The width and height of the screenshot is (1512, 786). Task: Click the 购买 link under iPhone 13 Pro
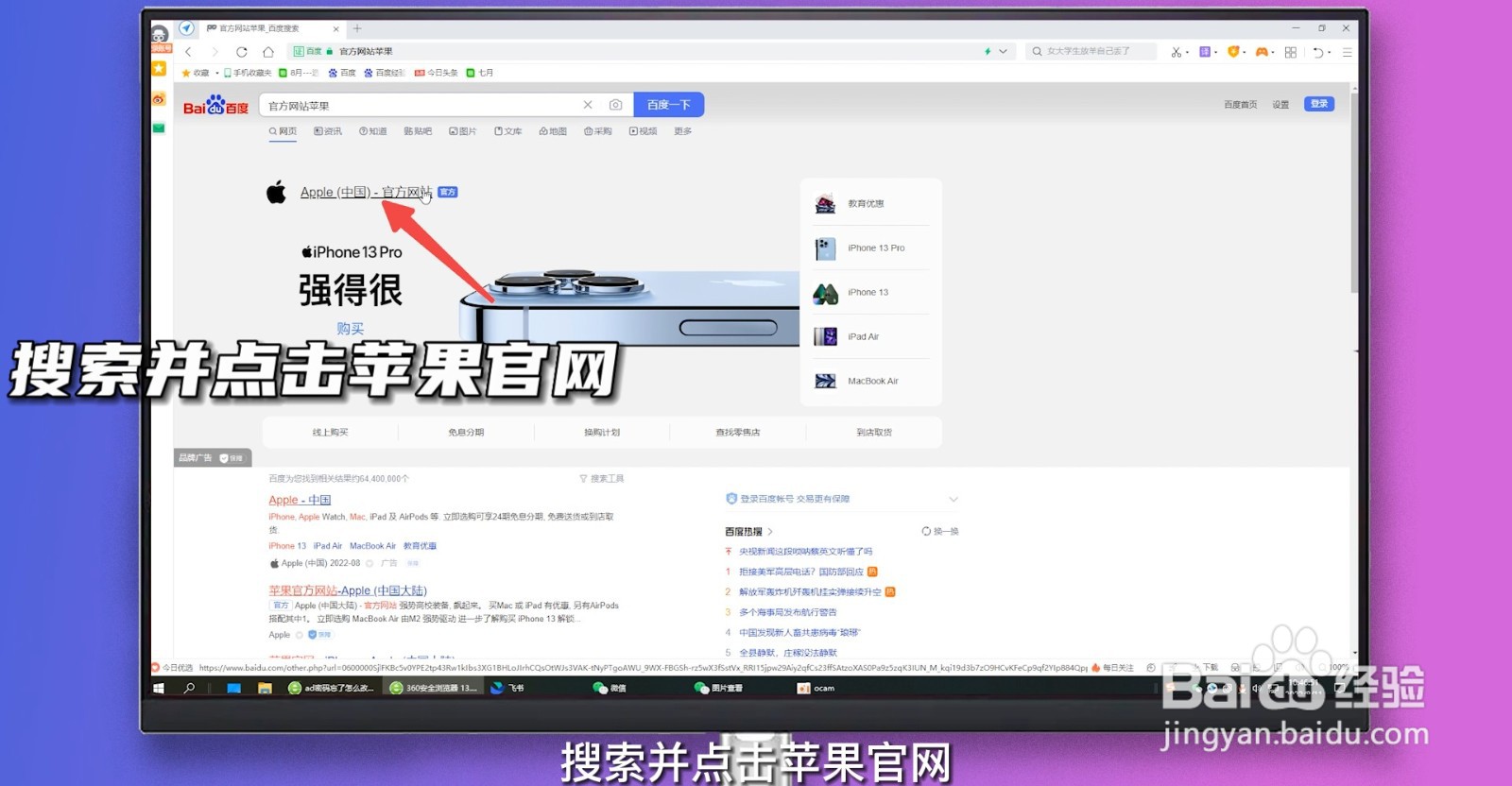click(x=351, y=329)
